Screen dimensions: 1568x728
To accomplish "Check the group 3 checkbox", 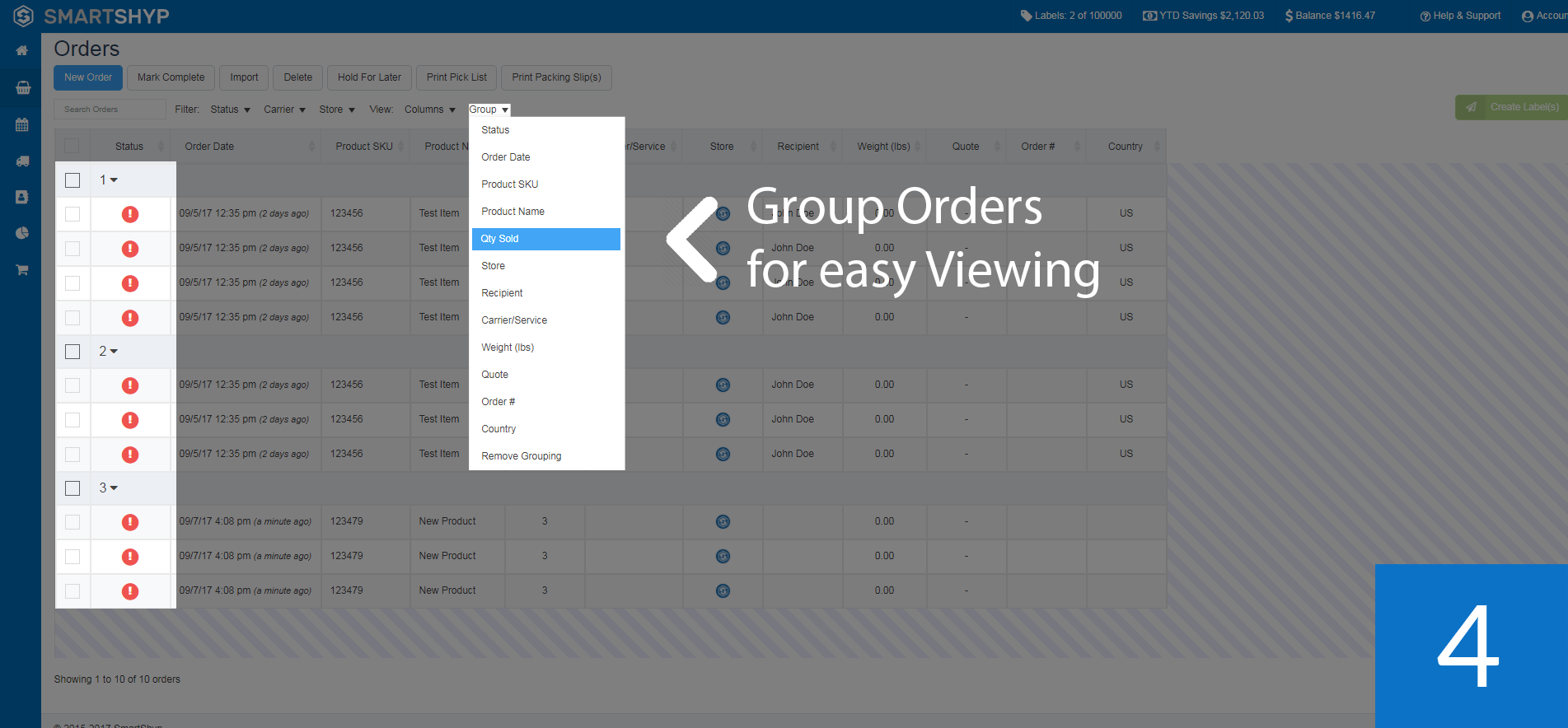I will click(x=73, y=488).
